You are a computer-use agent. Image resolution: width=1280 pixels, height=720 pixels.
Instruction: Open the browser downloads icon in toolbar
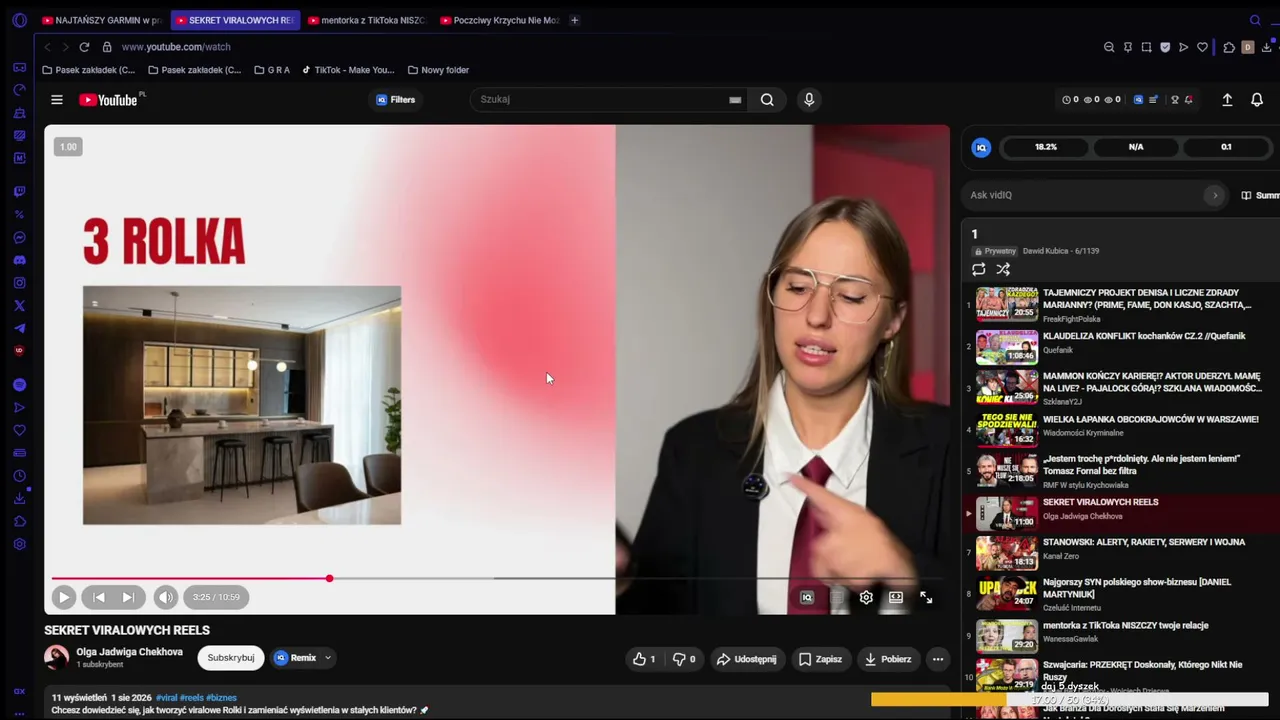tap(1267, 47)
